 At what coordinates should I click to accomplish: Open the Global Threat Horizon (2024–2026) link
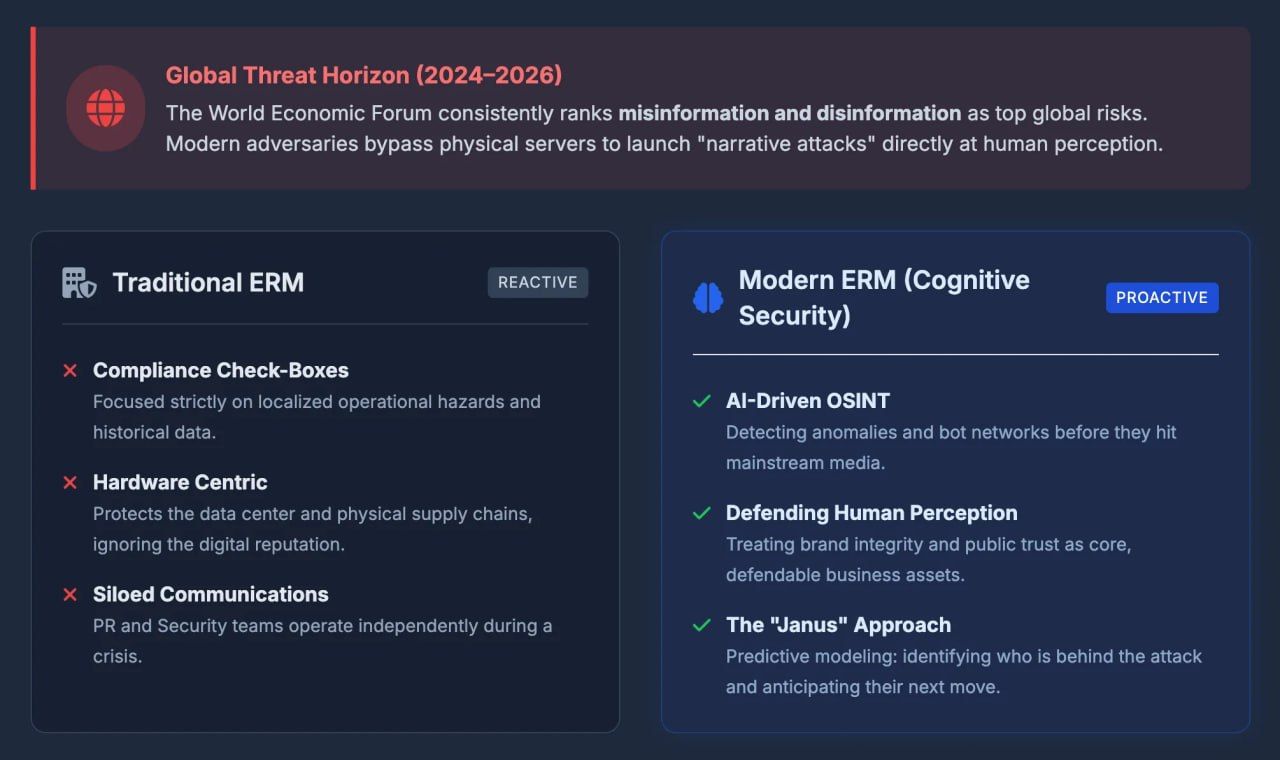(x=364, y=75)
